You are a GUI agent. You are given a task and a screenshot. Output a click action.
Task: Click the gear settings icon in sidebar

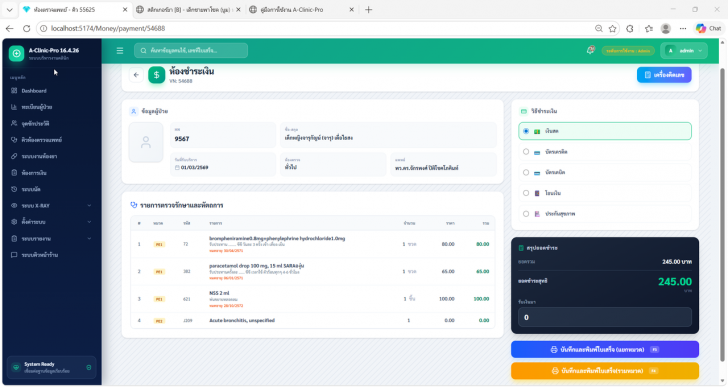[14, 222]
